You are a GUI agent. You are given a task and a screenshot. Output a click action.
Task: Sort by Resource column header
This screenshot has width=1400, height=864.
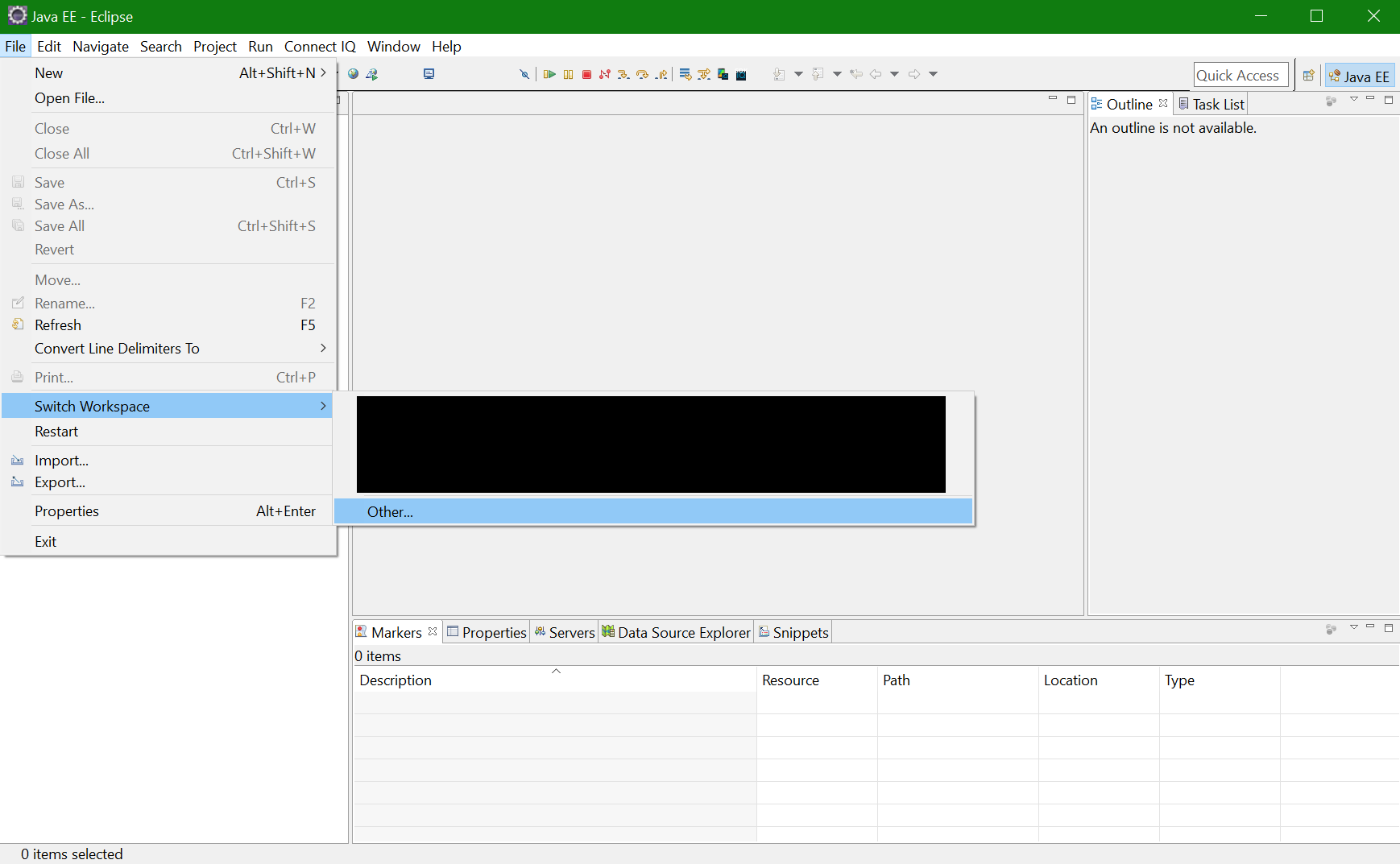pyautogui.click(x=818, y=680)
